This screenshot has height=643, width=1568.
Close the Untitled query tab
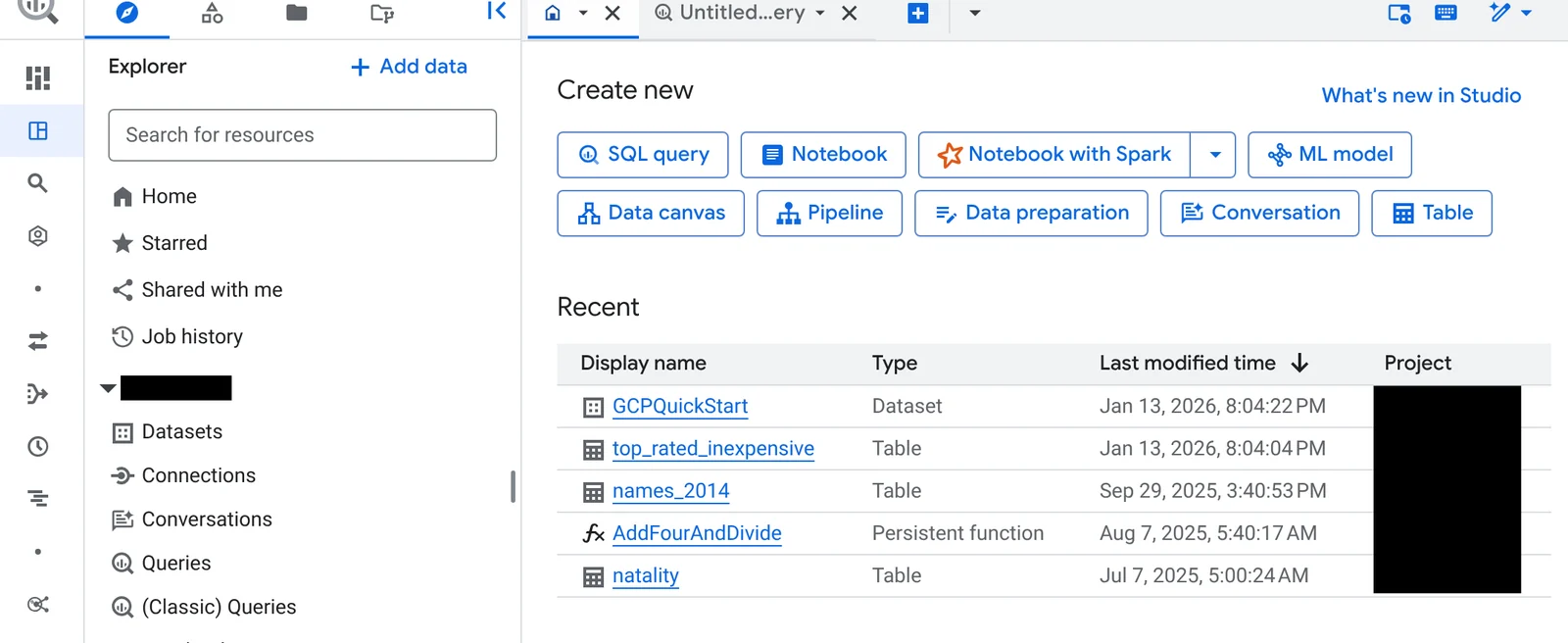[x=850, y=13]
